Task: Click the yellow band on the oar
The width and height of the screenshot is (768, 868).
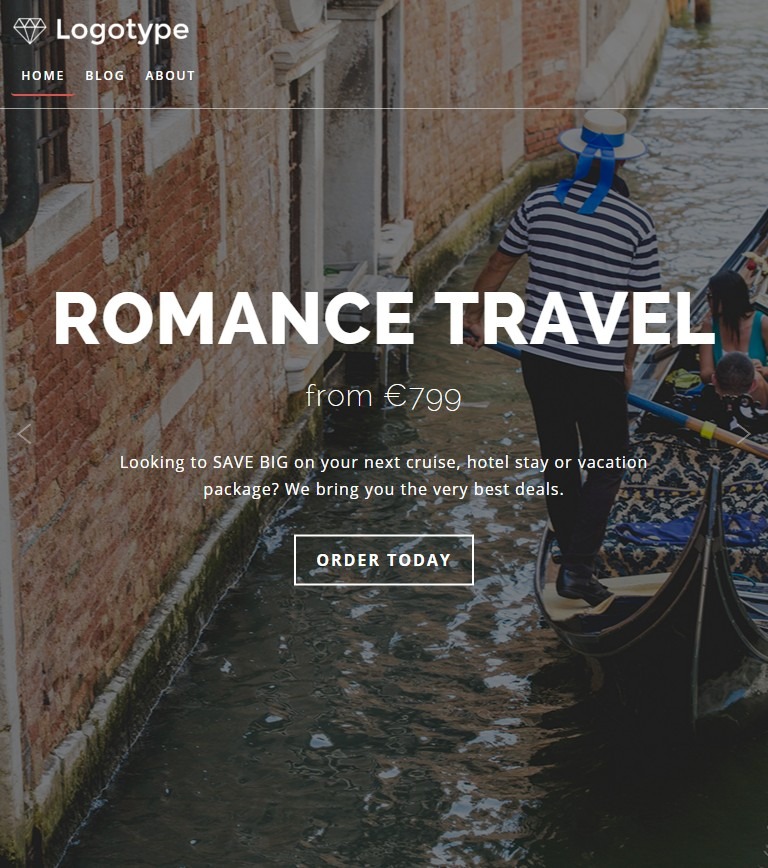Action: click(x=708, y=430)
